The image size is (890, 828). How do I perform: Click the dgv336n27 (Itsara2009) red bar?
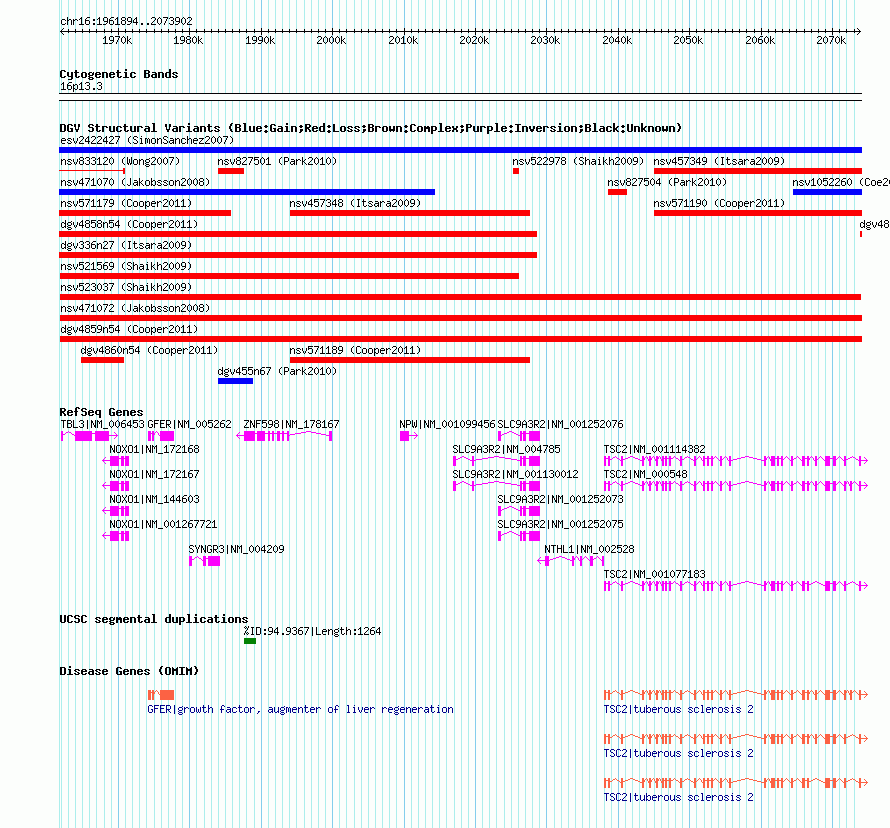click(x=298, y=255)
